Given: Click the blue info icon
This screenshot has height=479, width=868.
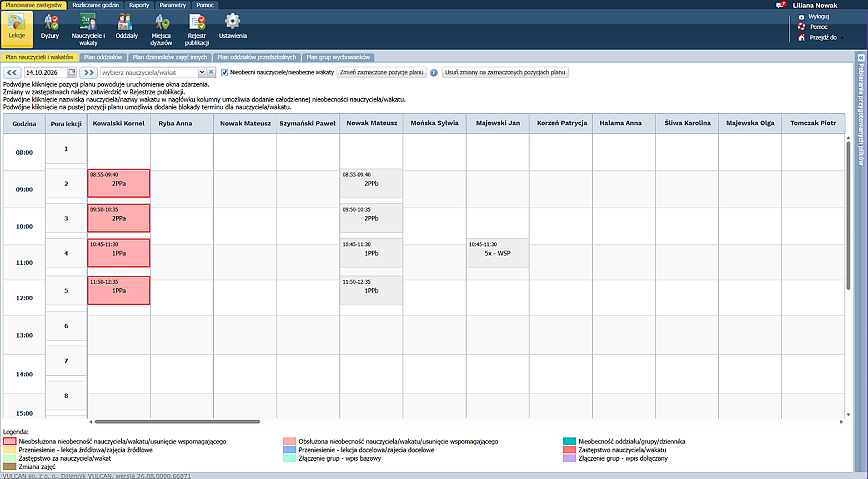Looking at the screenshot, I should click(434, 73).
